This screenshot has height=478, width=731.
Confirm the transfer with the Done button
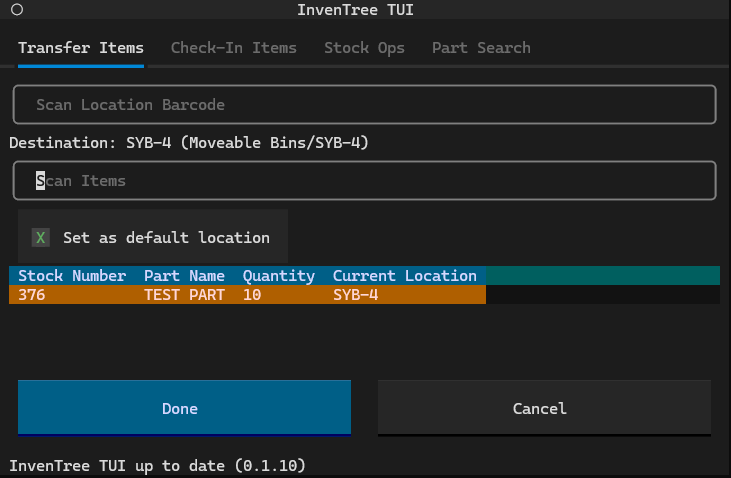184,408
